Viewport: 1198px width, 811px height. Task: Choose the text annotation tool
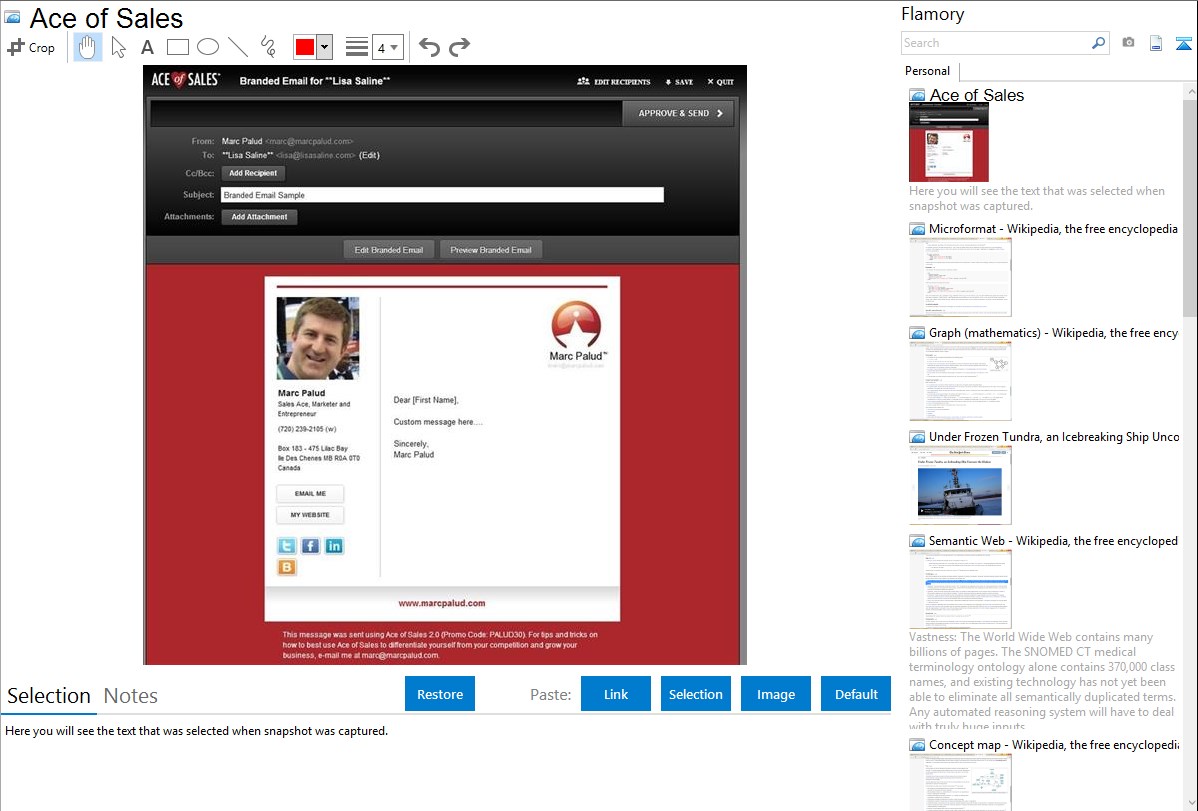pos(147,47)
